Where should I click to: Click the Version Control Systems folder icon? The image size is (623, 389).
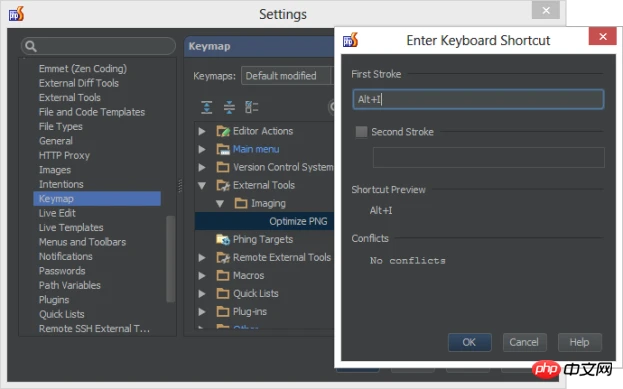pos(223,167)
